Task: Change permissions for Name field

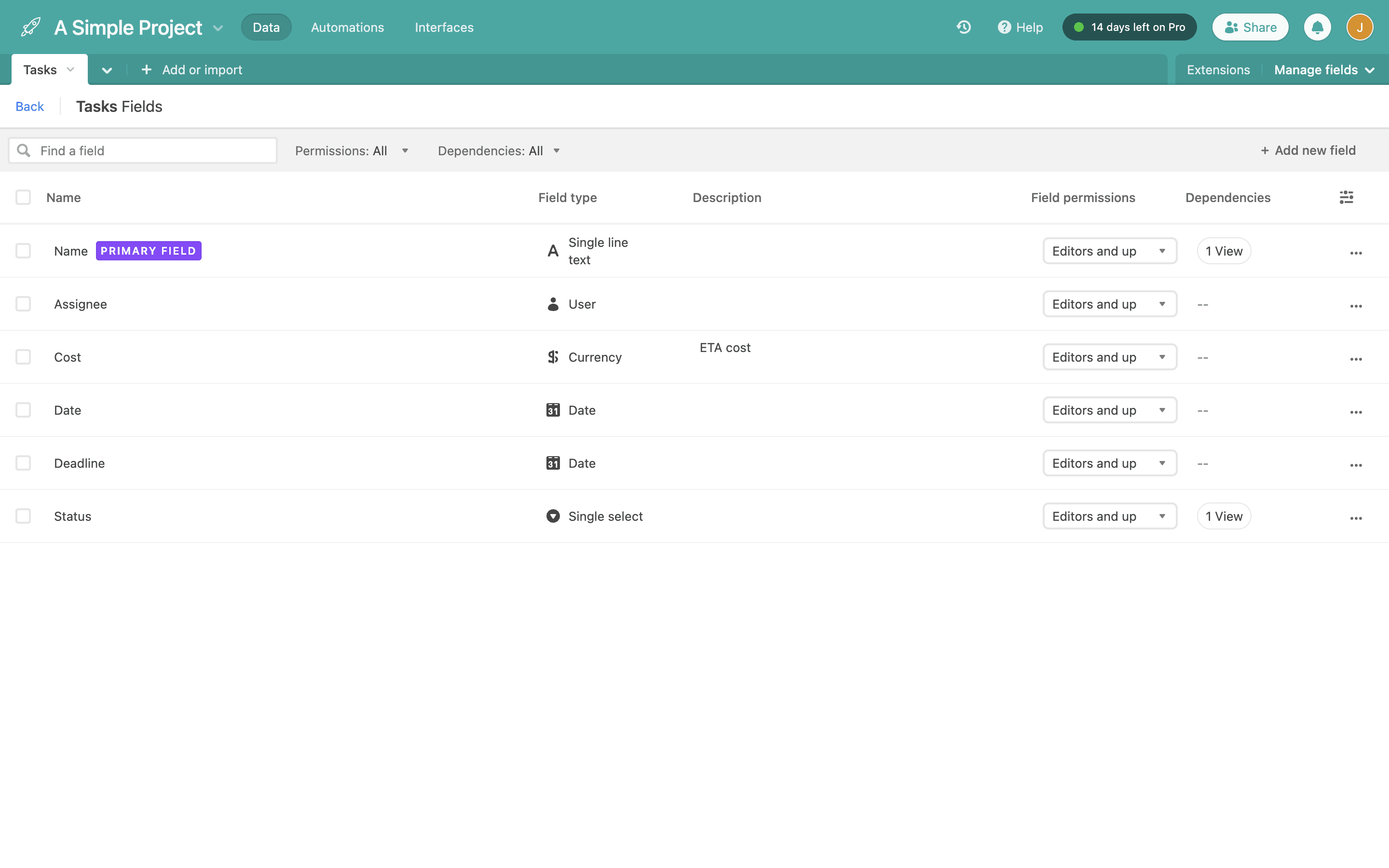Action: [x=1109, y=251]
